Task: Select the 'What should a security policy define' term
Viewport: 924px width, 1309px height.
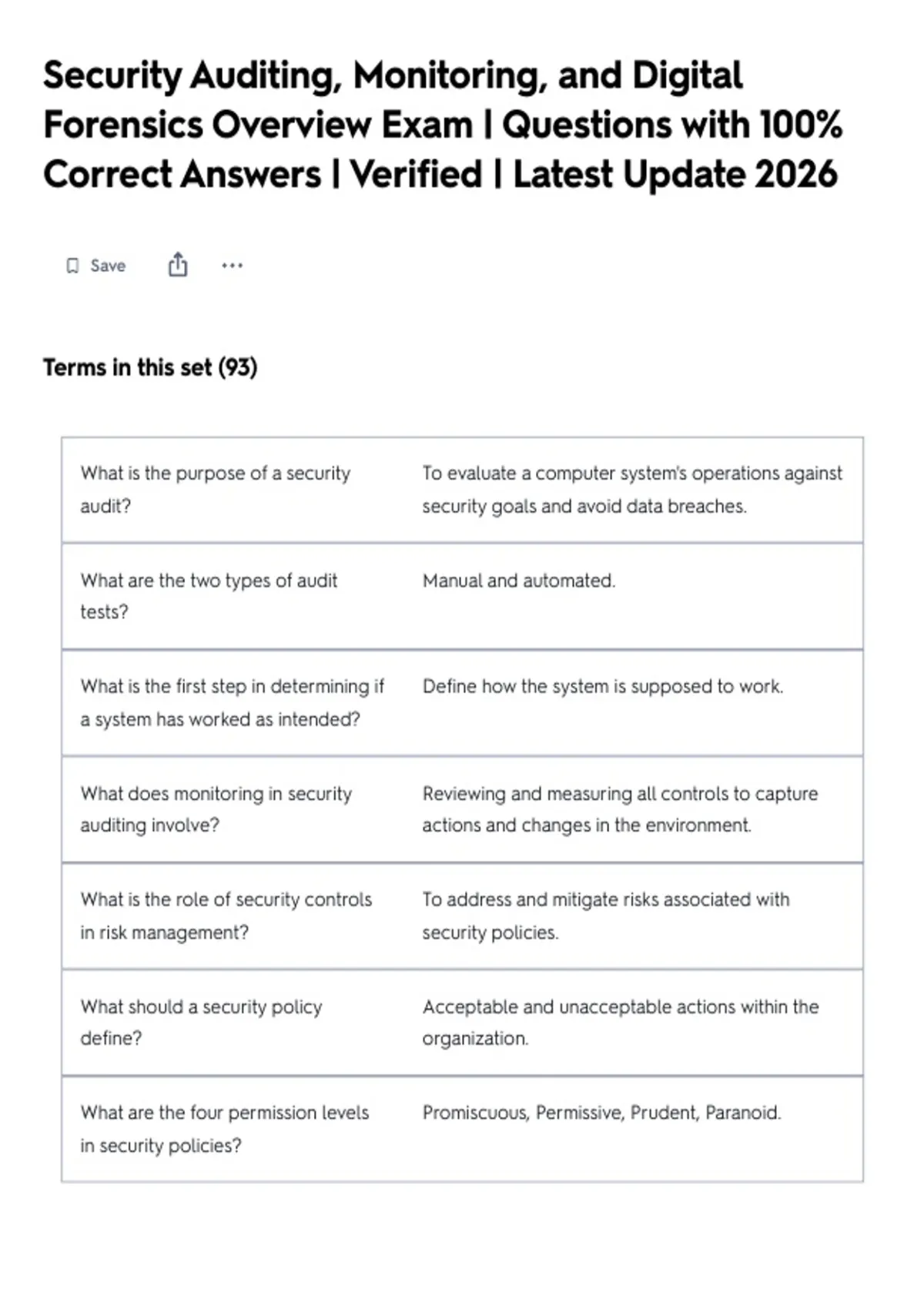Action: [201, 1023]
